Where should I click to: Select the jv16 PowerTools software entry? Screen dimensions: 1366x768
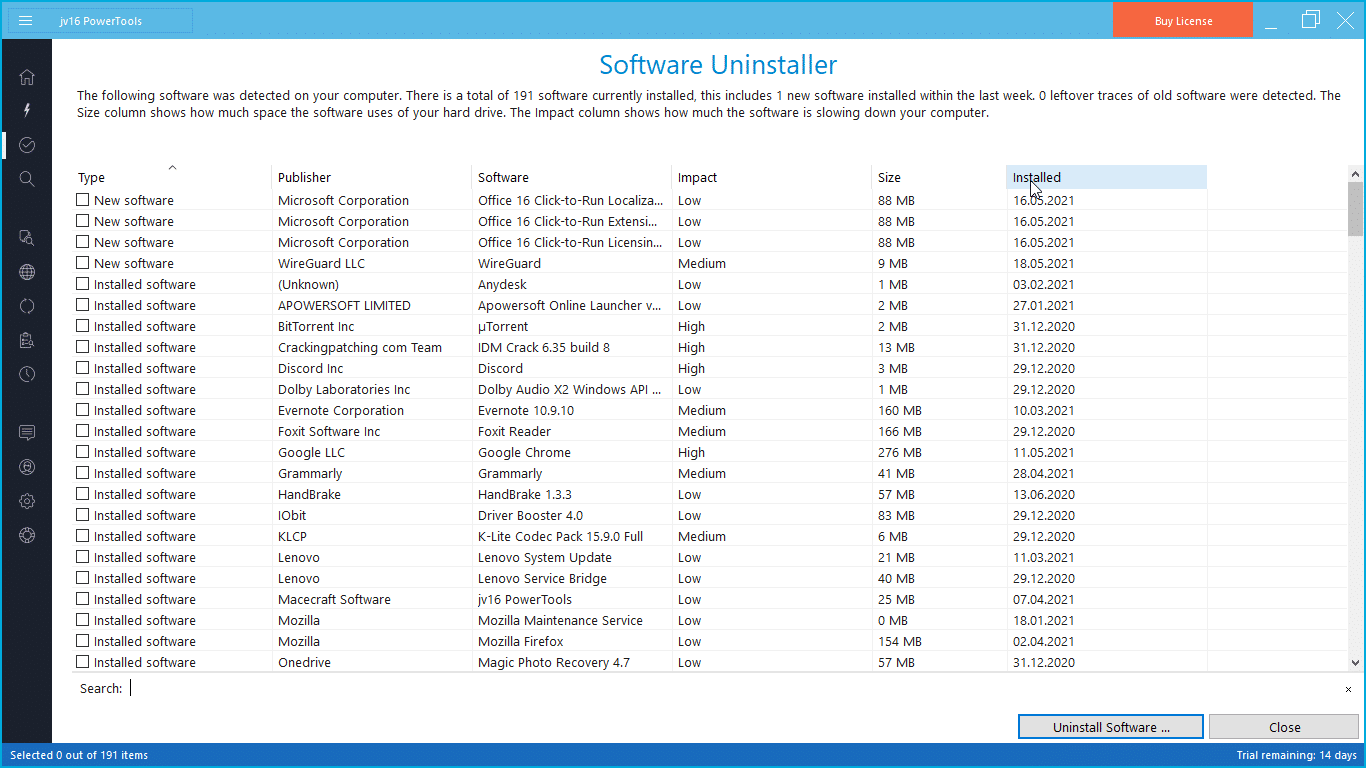click(x=525, y=599)
